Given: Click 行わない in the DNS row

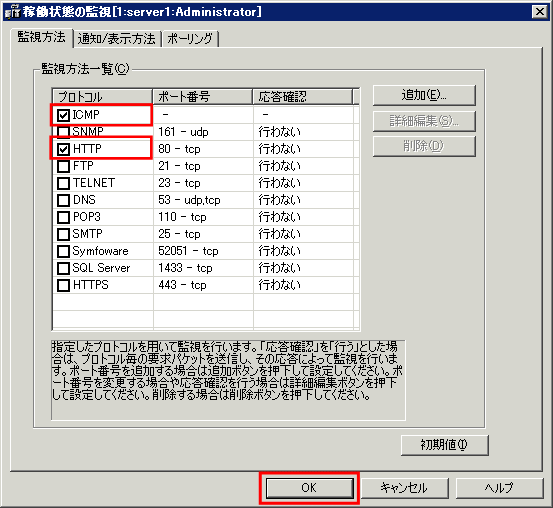Looking at the screenshot, I should pyautogui.click(x=280, y=200).
